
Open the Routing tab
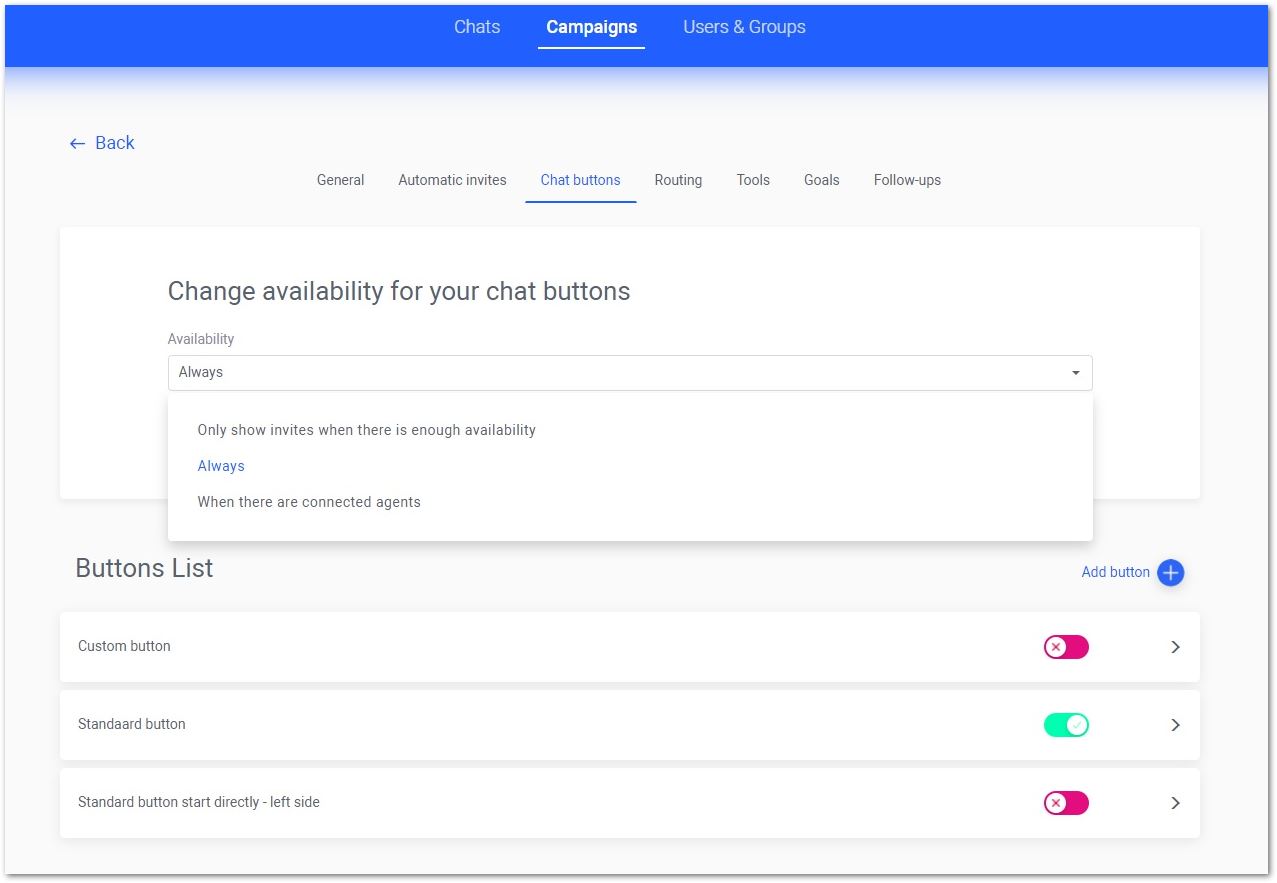[x=678, y=180]
